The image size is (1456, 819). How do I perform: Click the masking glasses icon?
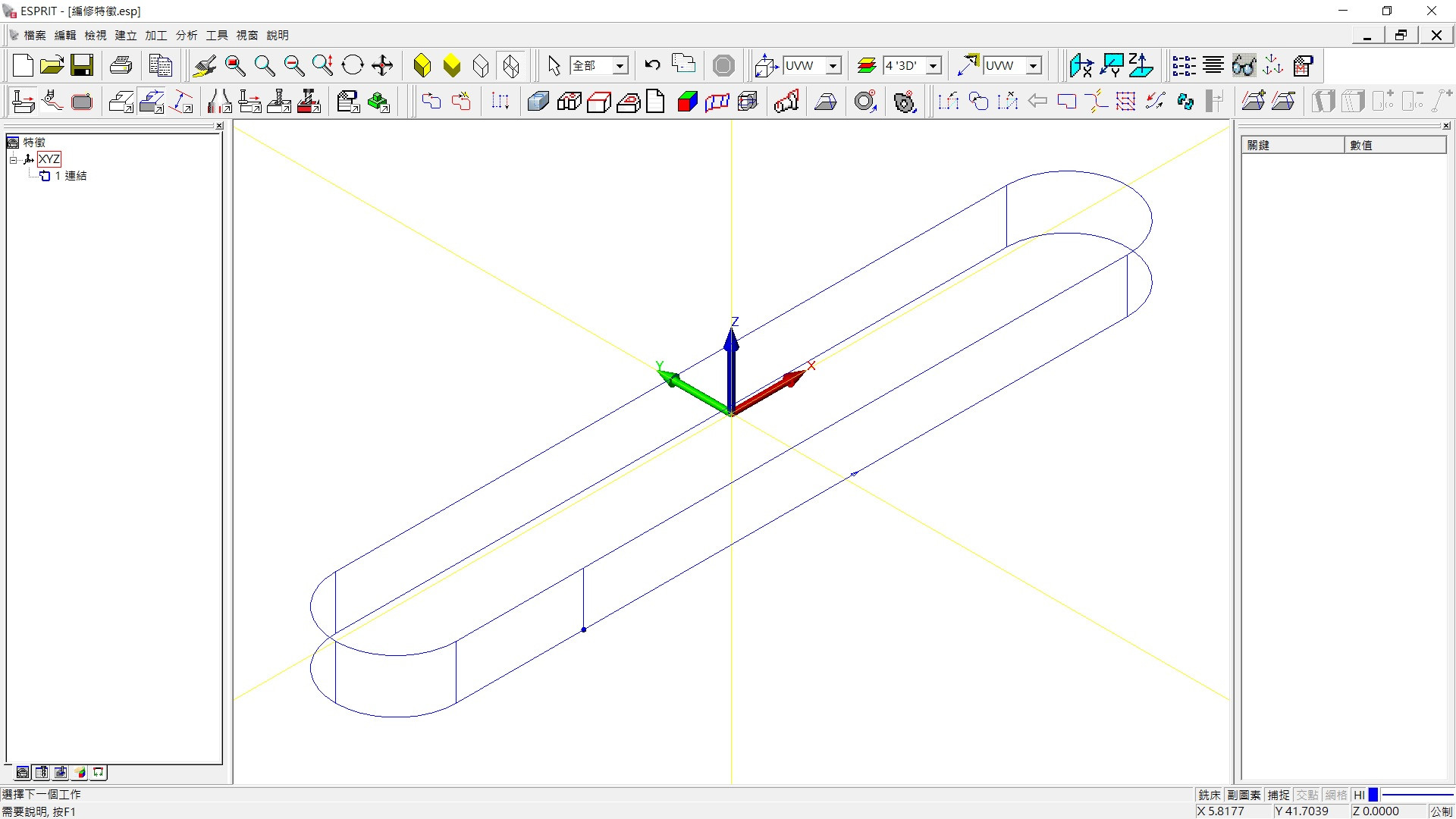pyautogui.click(x=1244, y=65)
